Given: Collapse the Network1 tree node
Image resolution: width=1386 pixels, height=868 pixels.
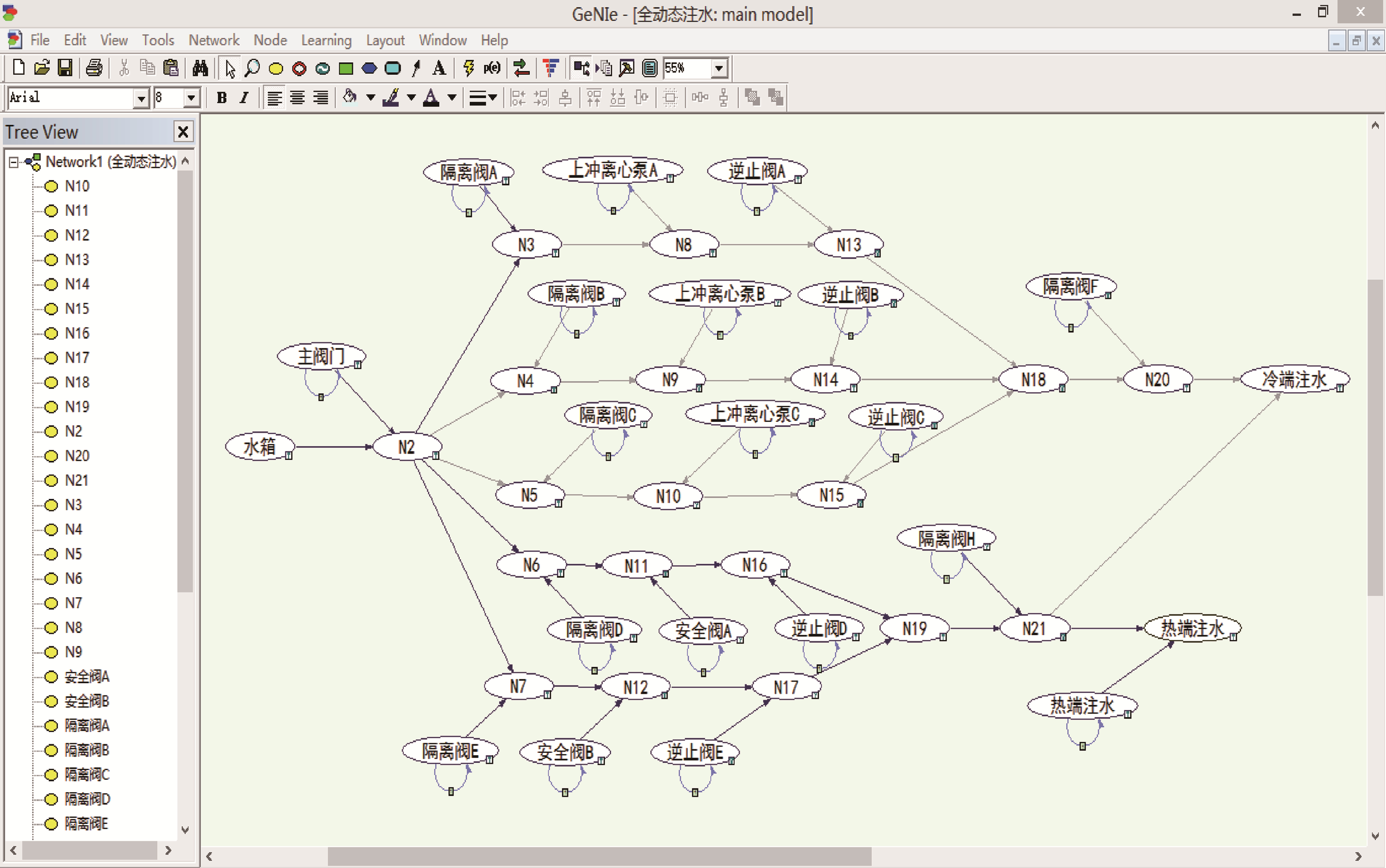Looking at the screenshot, I should (x=14, y=162).
